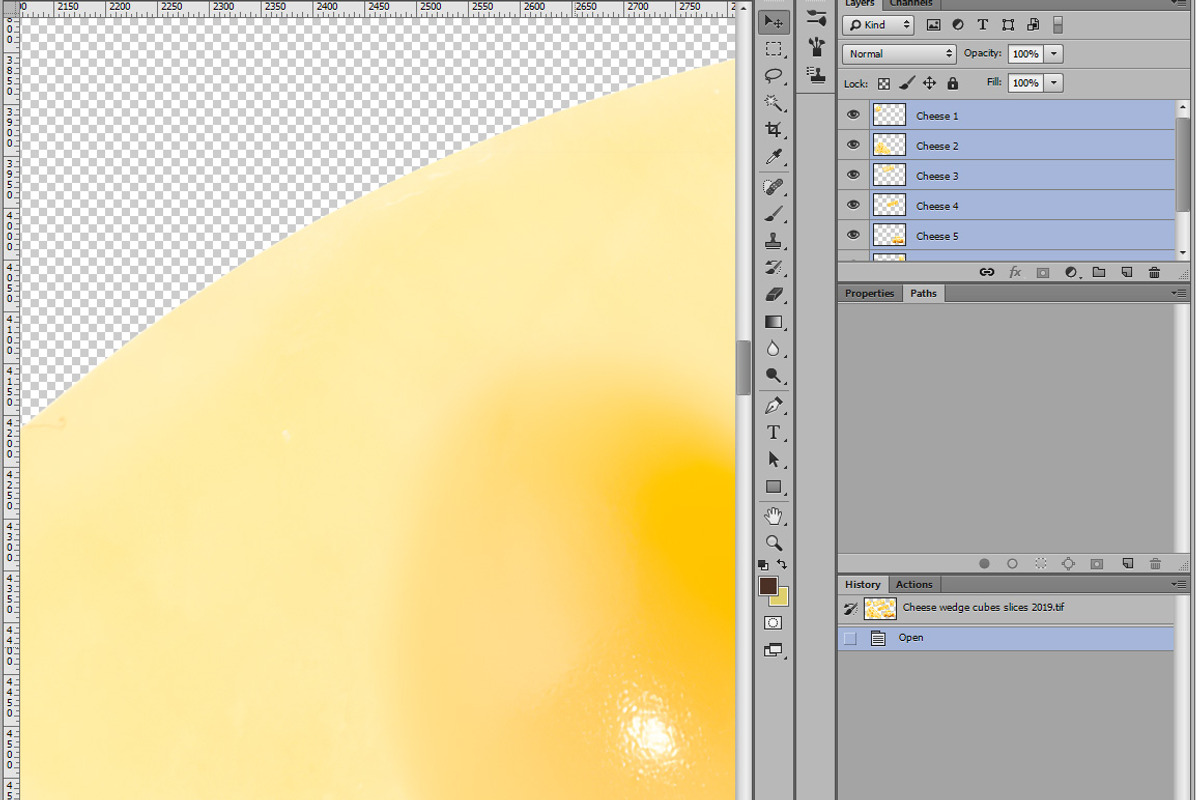Set the foreground color swatch
Viewport: 1200px width, 800px height.
click(x=767, y=586)
